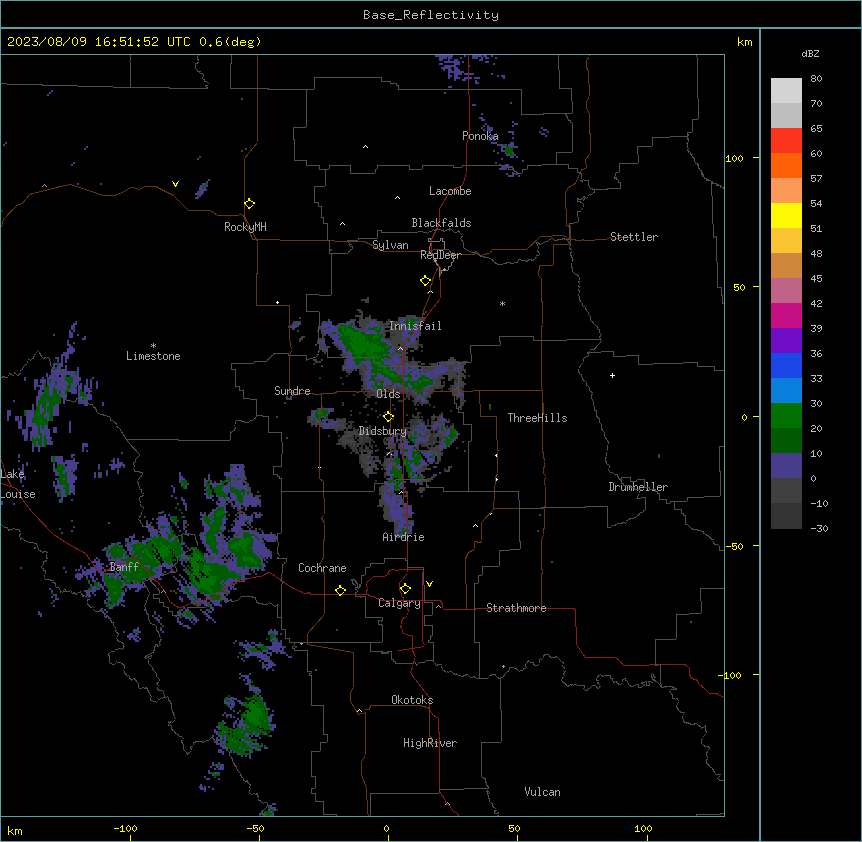Click the RockyMH label
The width and height of the screenshot is (862, 842).
click(245, 227)
